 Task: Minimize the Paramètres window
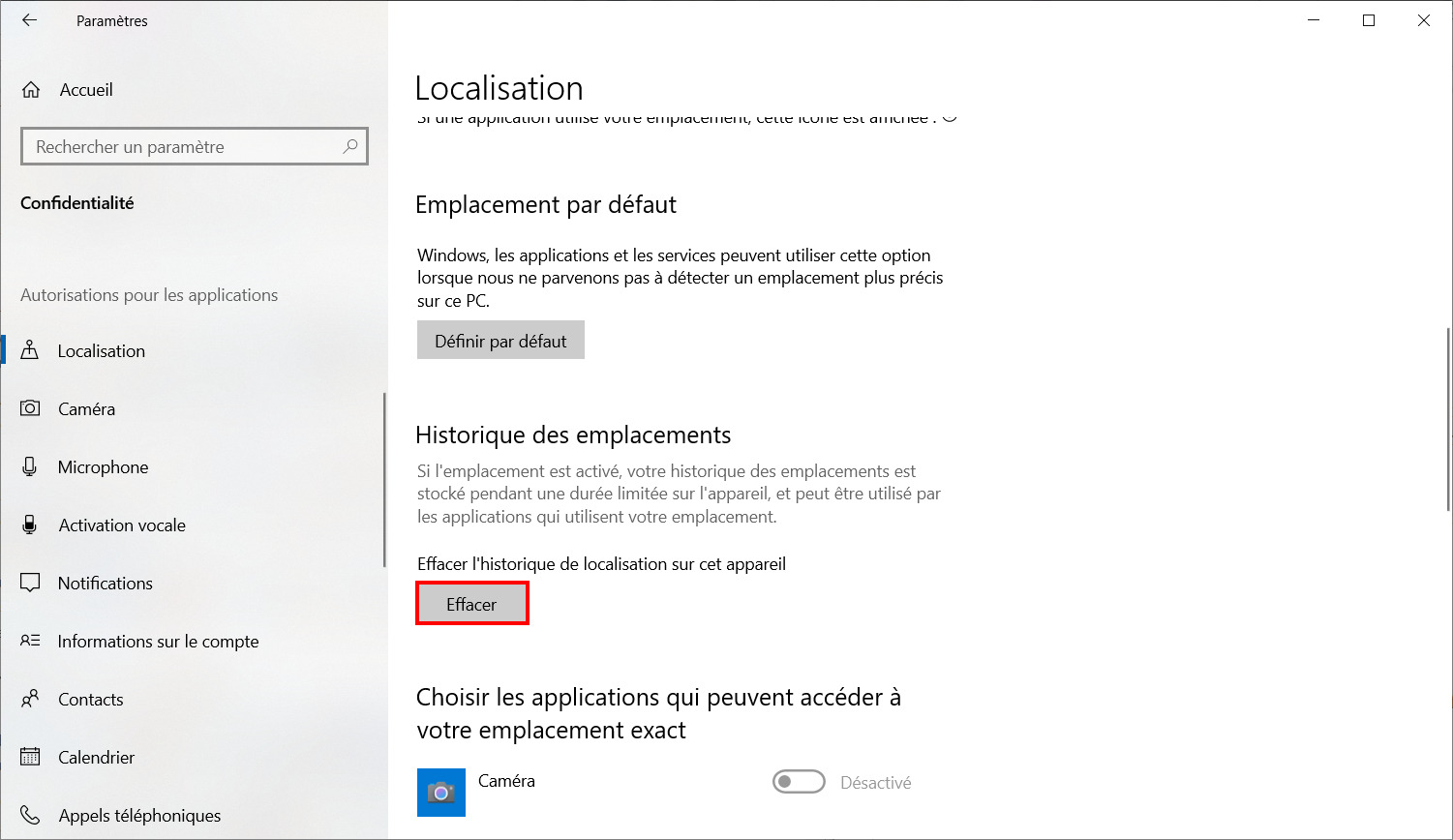[1314, 20]
